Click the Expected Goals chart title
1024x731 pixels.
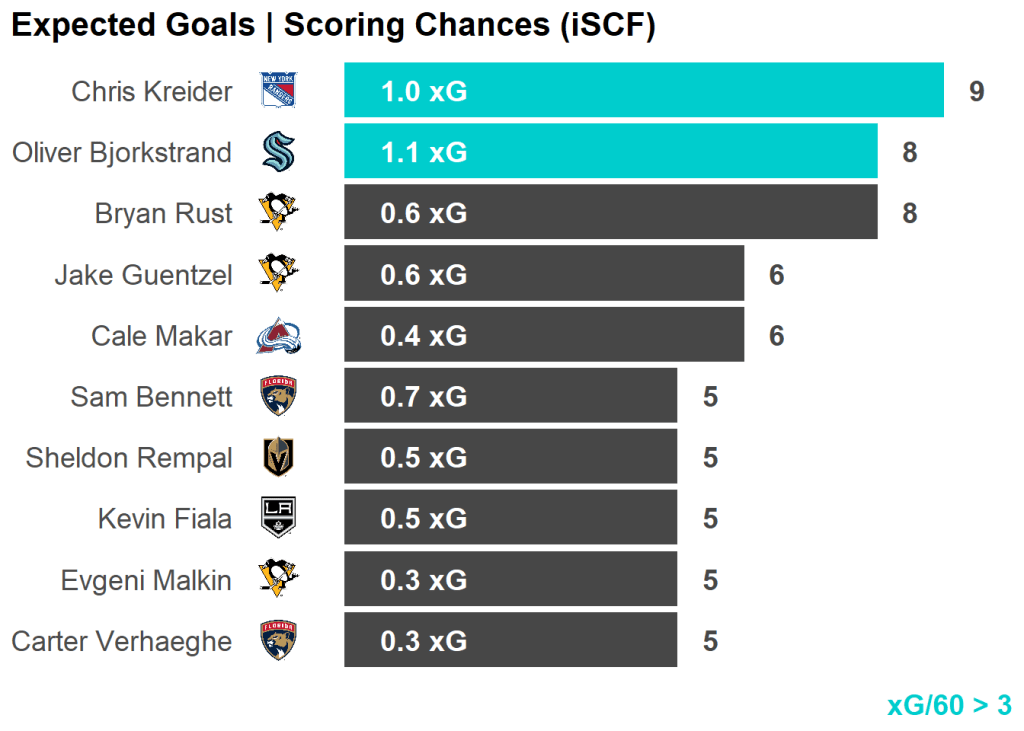pyautogui.click(x=333, y=26)
